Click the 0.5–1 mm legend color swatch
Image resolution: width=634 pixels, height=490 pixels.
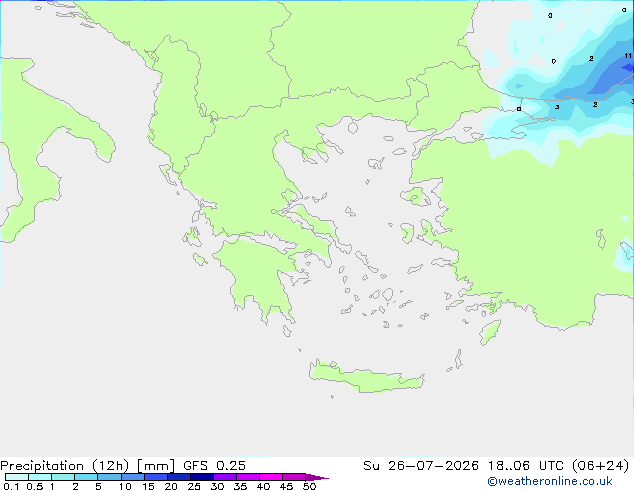[40, 477]
